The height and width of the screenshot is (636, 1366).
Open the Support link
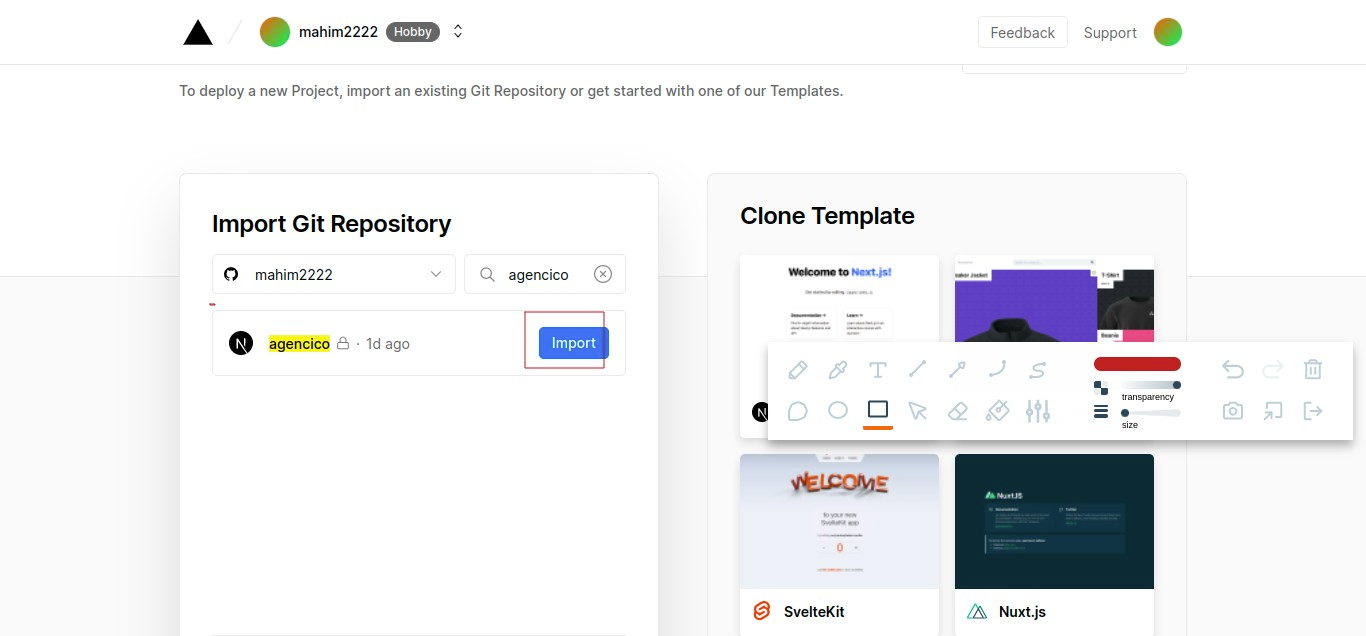click(x=1110, y=32)
